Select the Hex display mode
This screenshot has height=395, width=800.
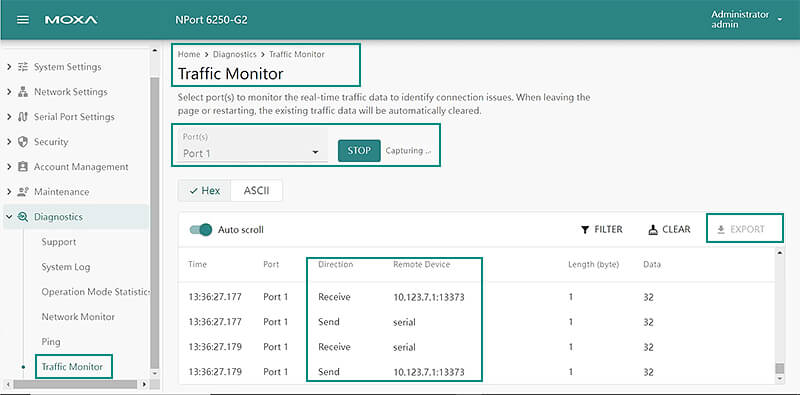point(205,191)
